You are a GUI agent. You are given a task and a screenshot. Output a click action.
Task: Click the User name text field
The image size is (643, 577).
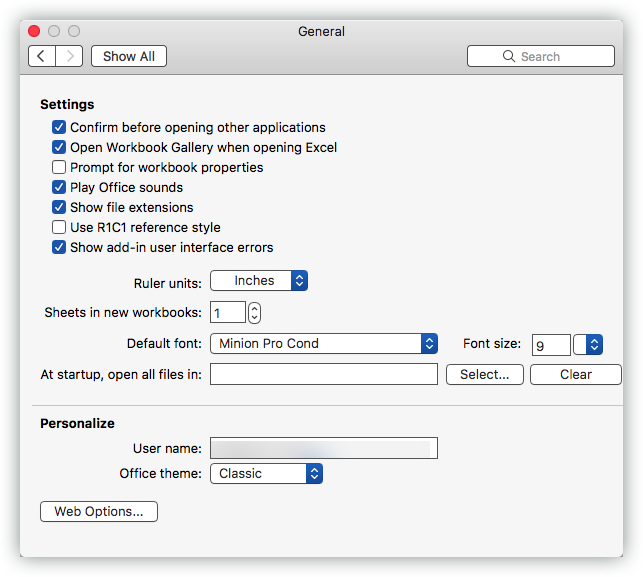[324, 448]
